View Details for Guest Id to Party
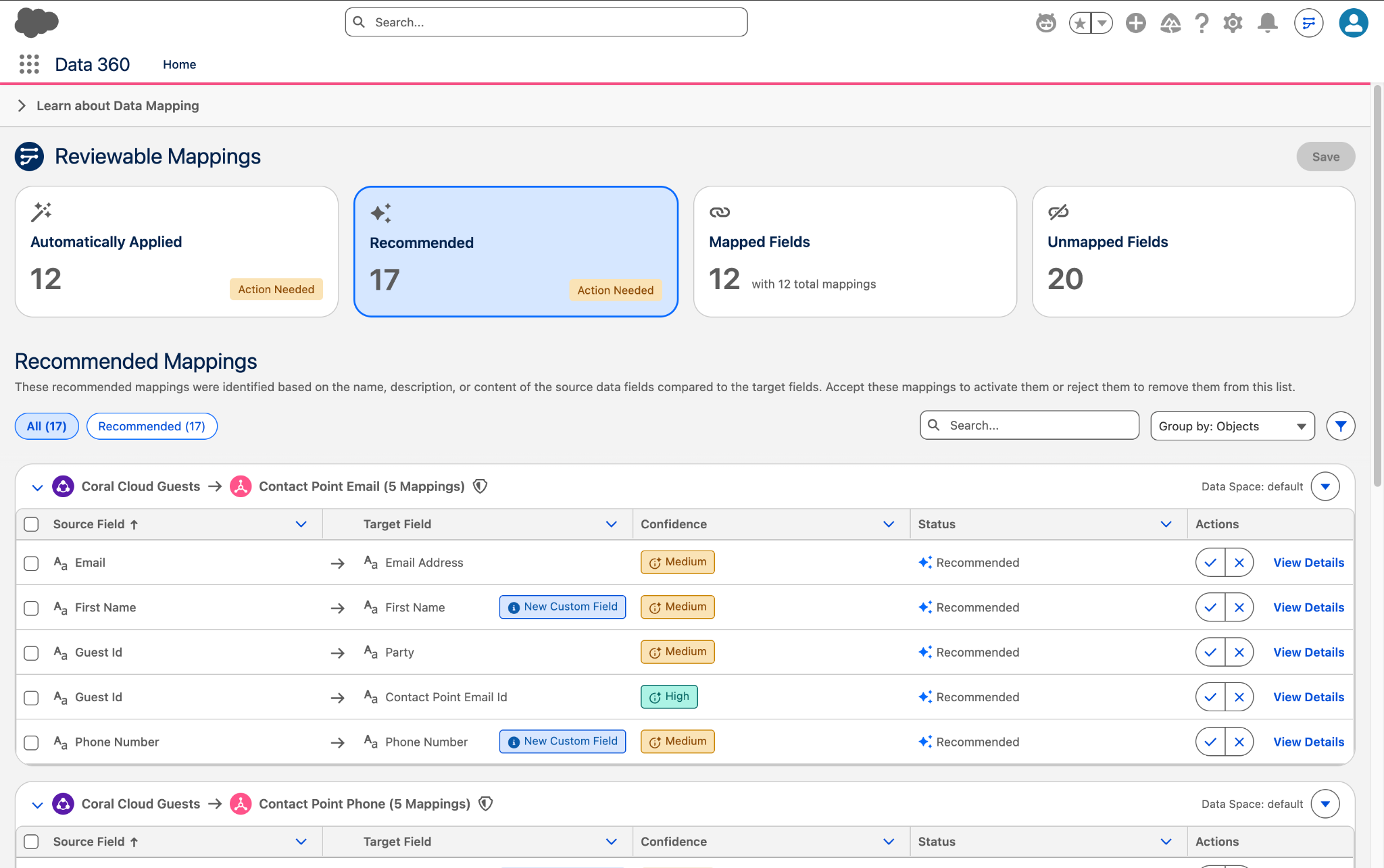 (x=1308, y=653)
